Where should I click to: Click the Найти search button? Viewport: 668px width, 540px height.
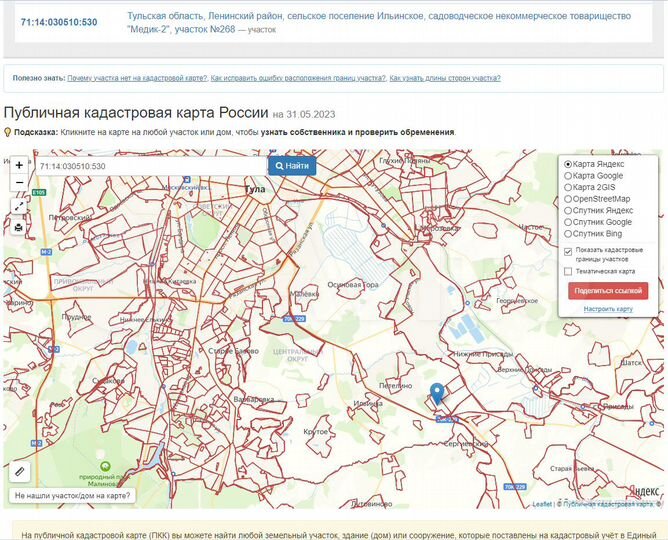(292, 166)
